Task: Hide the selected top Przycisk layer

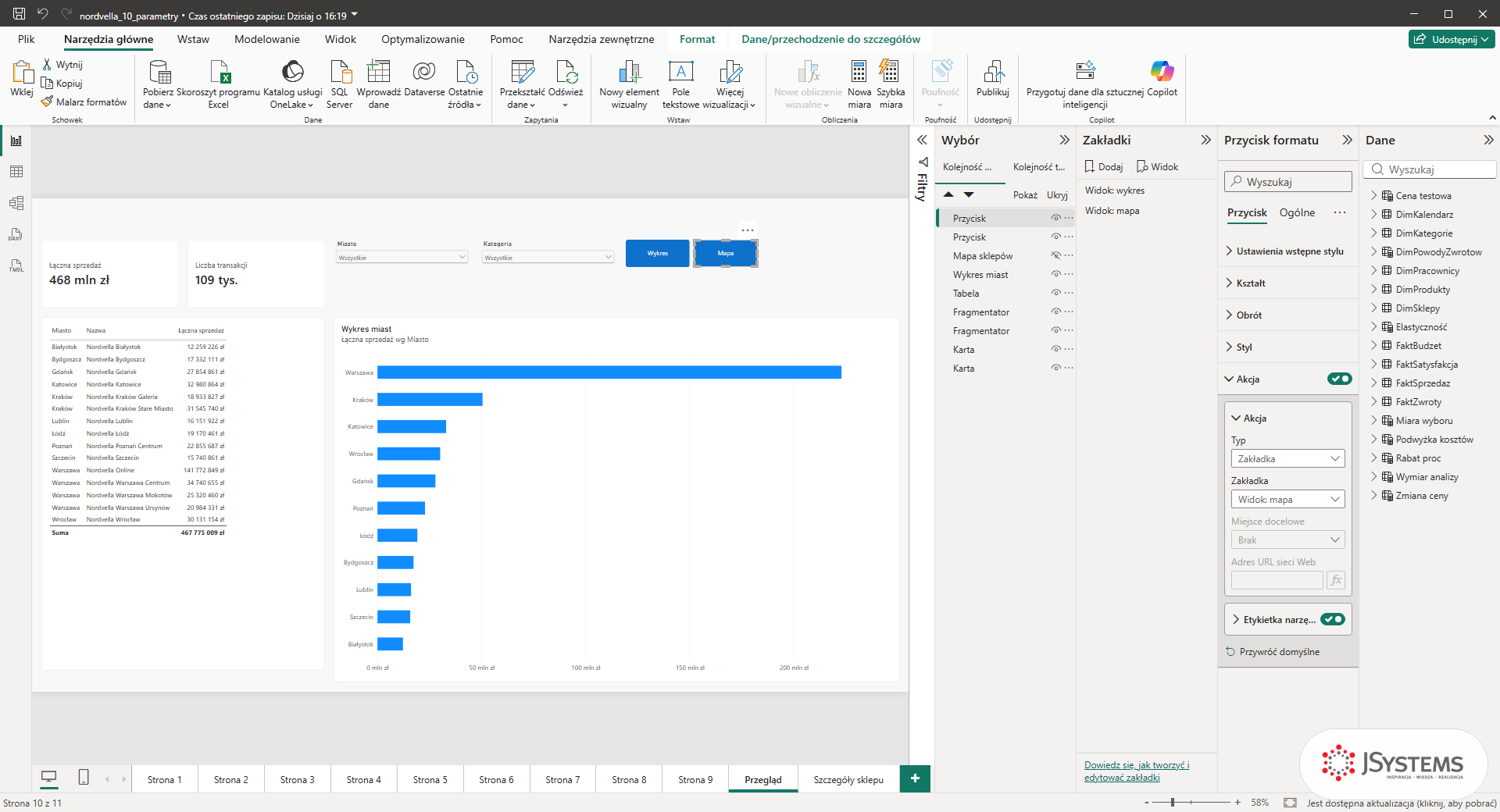Action: pos(1056,218)
